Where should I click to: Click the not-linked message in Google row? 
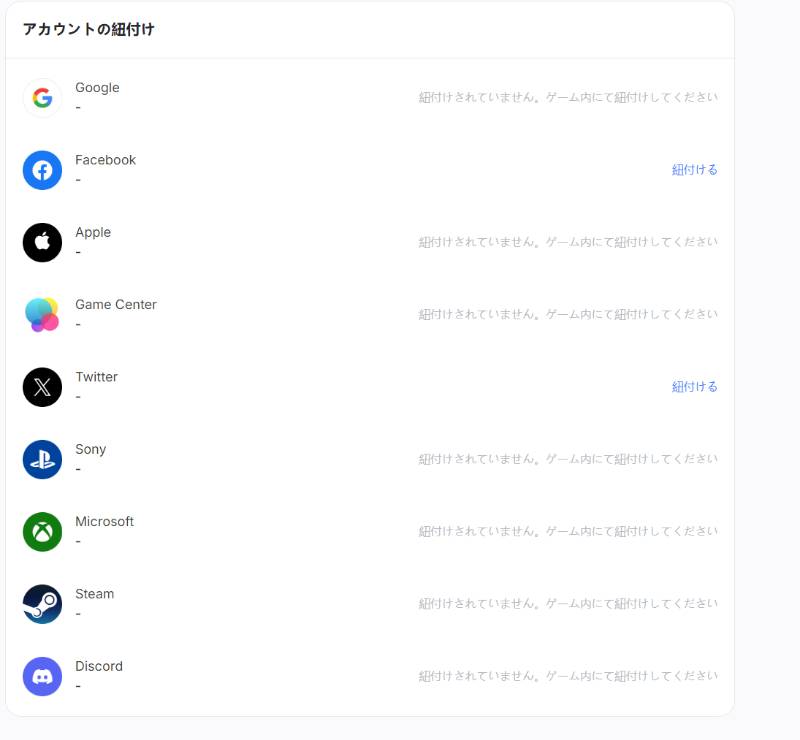[568, 97]
